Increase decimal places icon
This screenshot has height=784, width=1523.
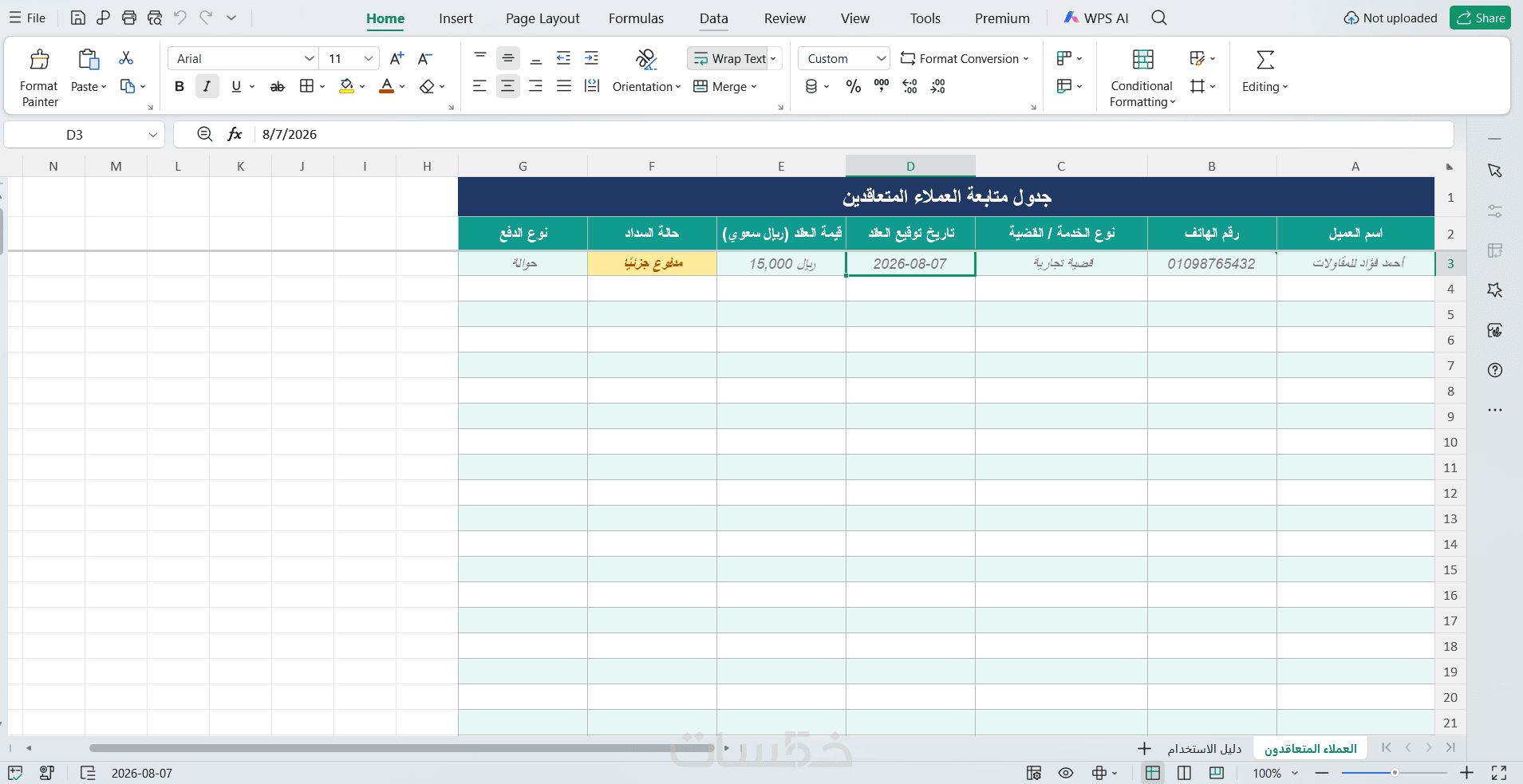(x=909, y=86)
